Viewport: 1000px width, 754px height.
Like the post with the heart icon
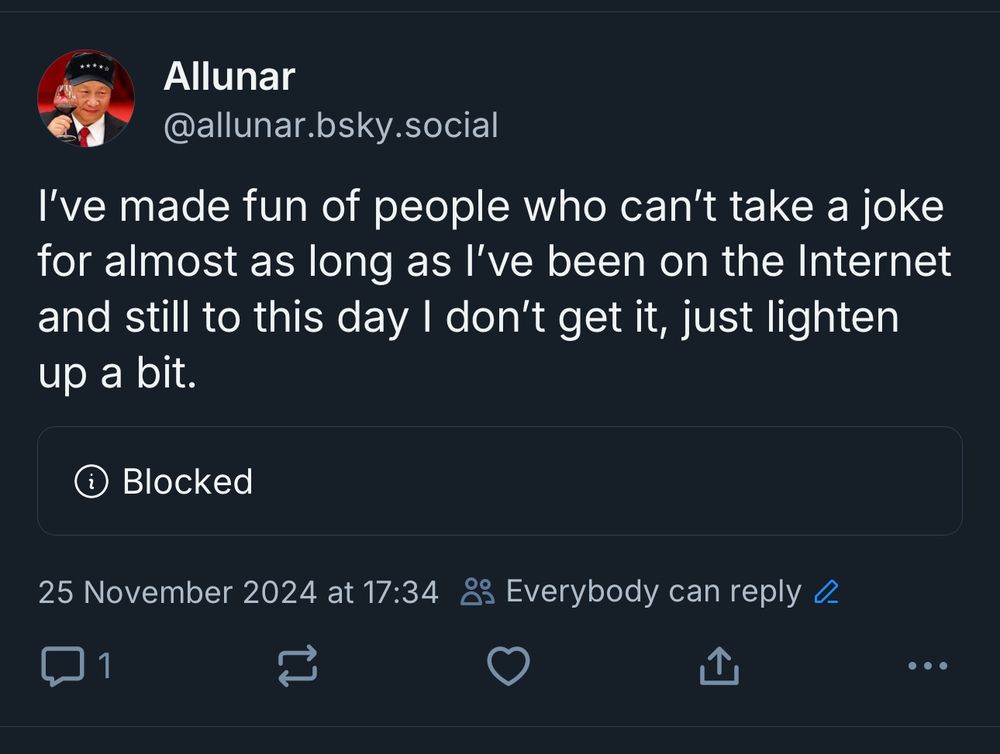pyautogui.click(x=508, y=666)
